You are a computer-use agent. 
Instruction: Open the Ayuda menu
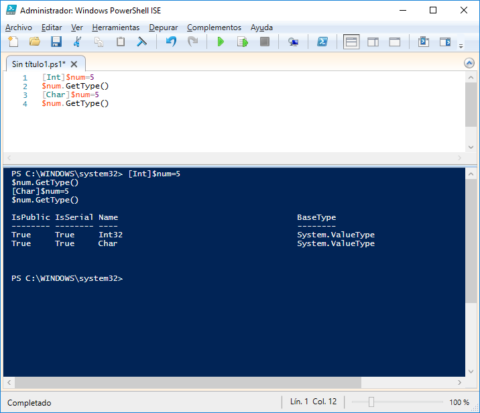262,27
